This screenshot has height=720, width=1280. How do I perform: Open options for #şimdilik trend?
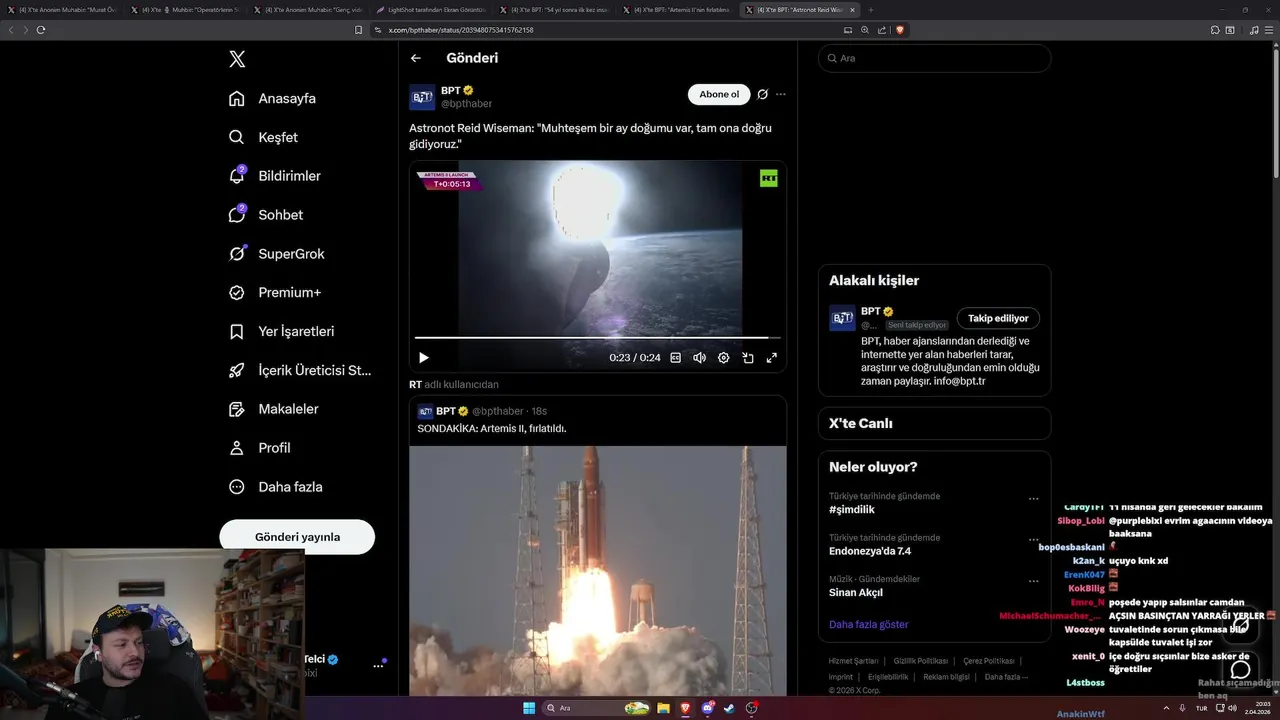coord(1034,499)
